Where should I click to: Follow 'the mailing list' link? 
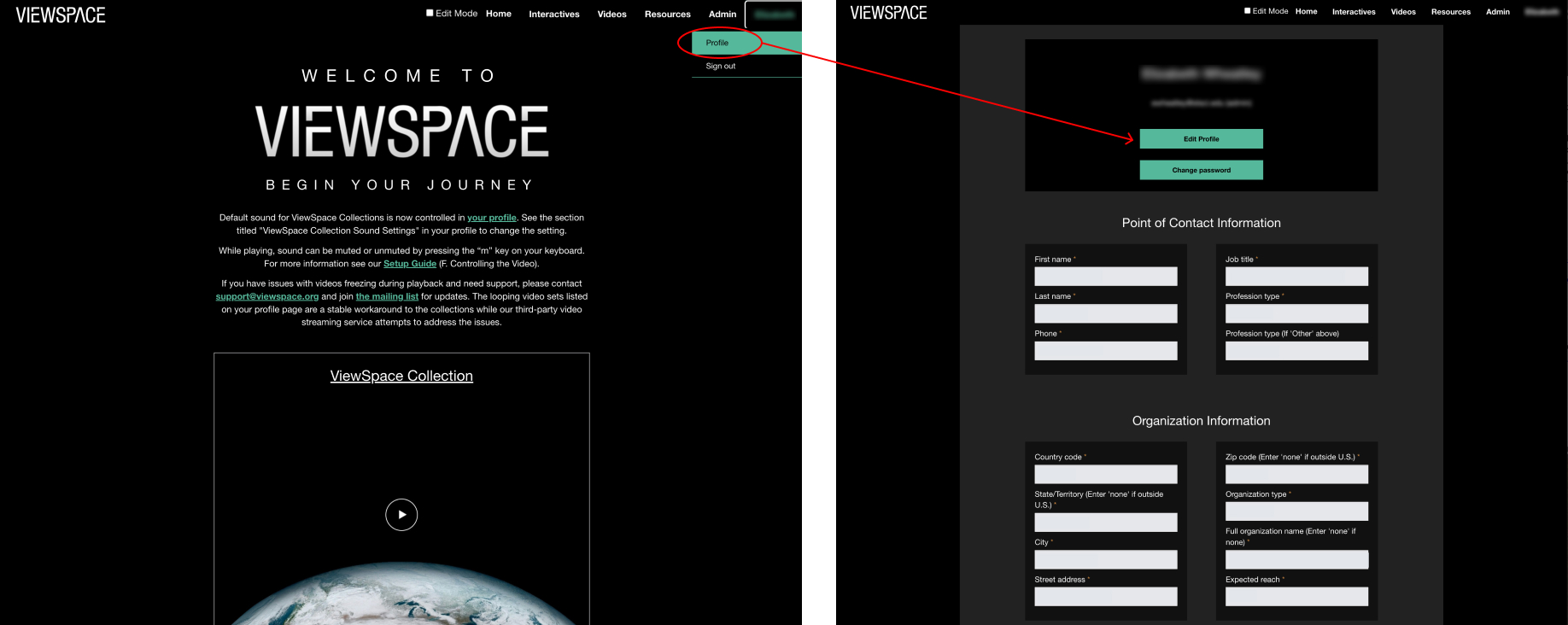point(387,296)
